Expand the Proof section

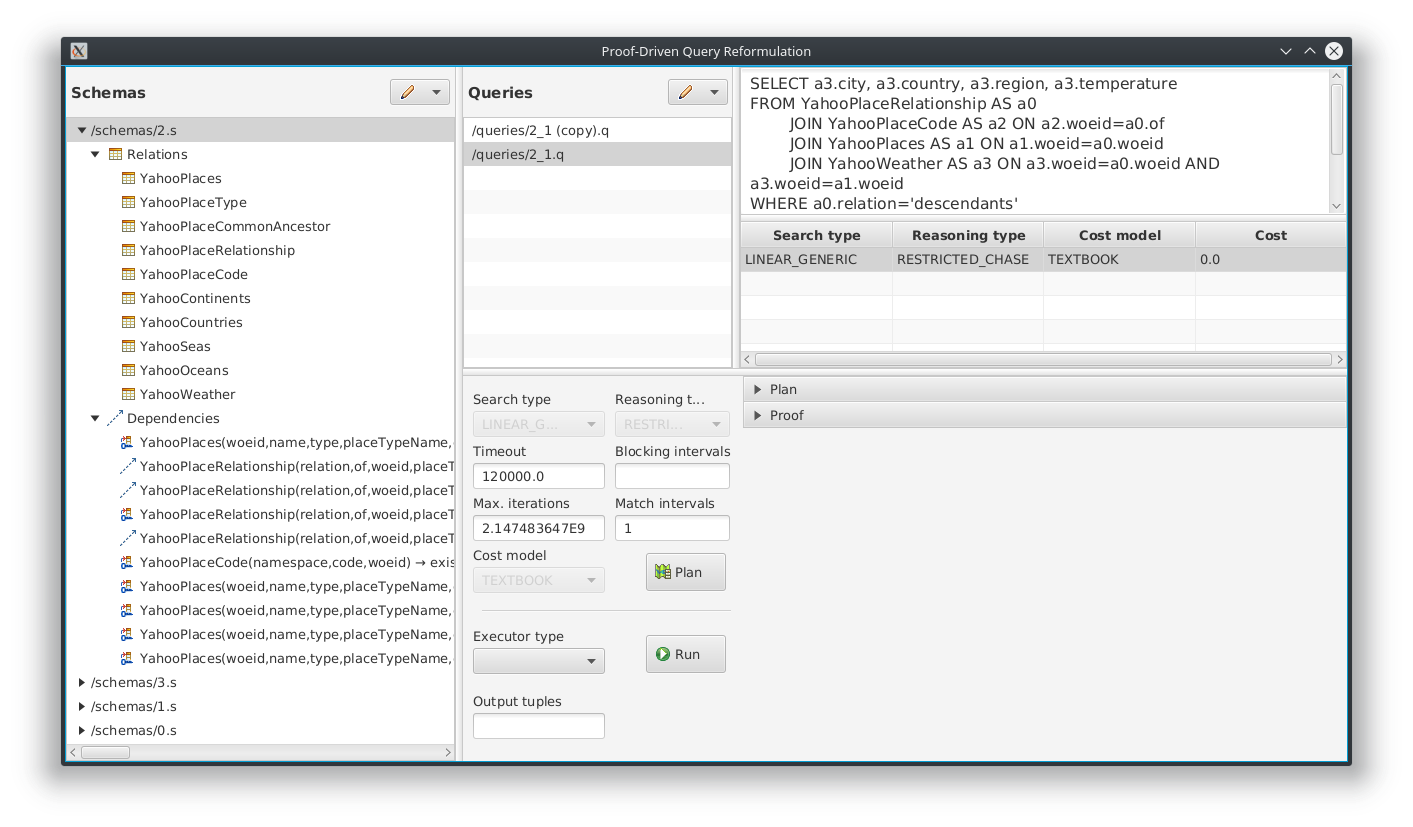(x=758, y=415)
